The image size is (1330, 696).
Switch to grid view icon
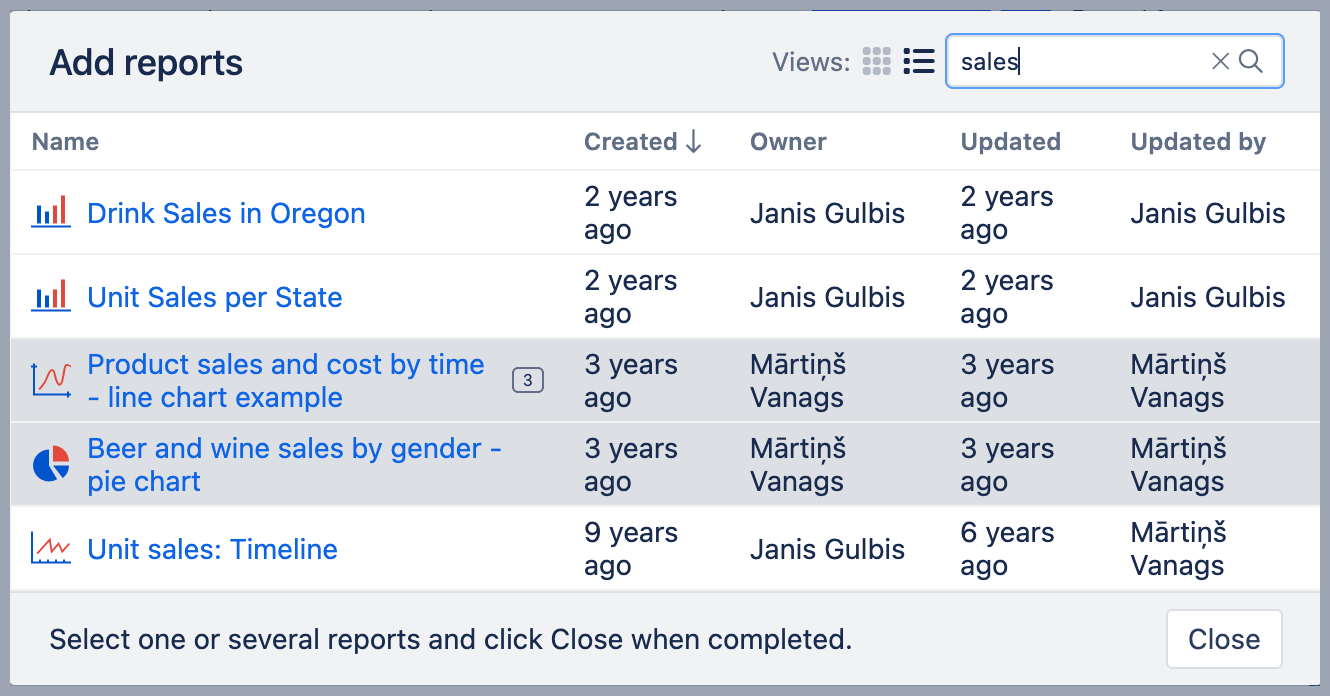tap(876, 62)
